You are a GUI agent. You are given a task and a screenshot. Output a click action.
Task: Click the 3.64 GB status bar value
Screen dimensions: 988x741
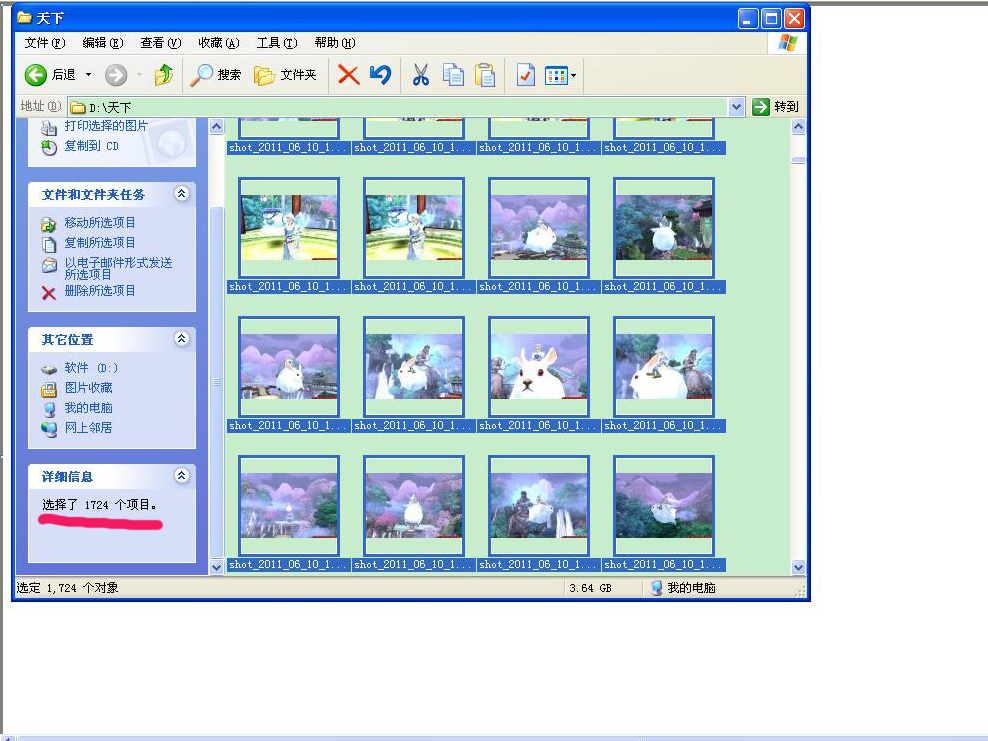(590, 588)
